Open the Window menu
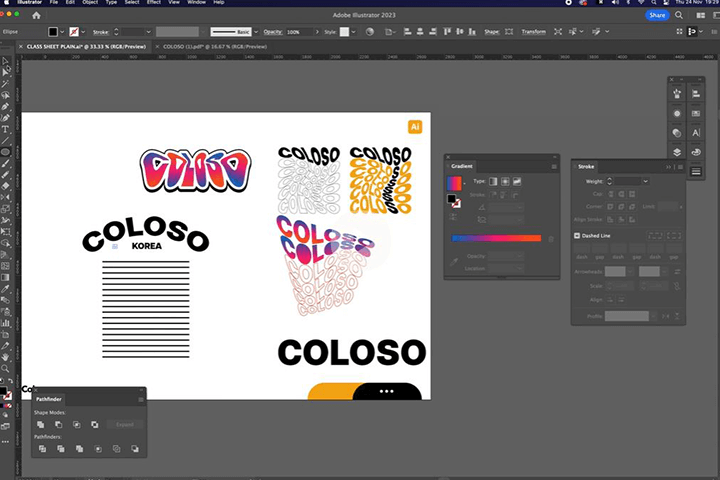 click(x=196, y=2)
